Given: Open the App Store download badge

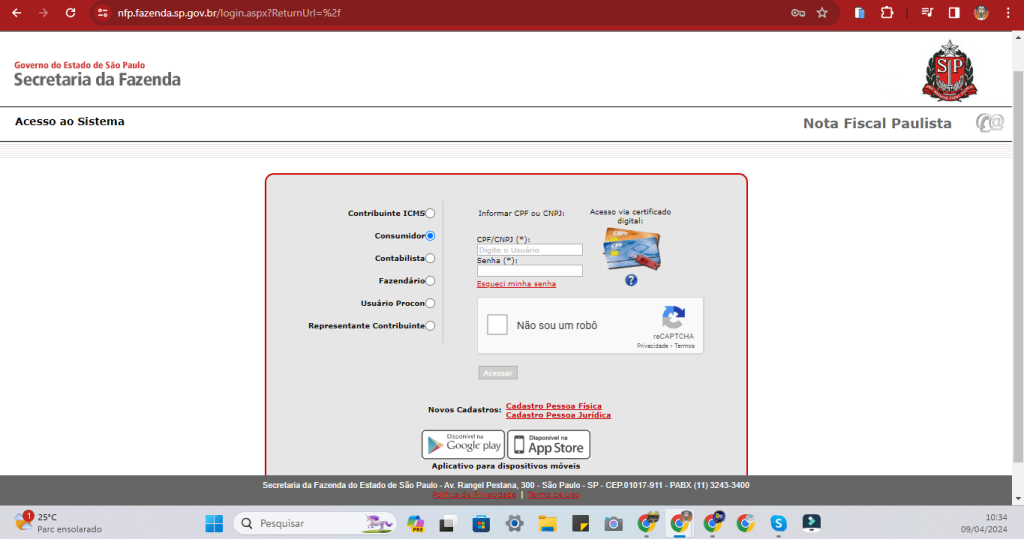Looking at the screenshot, I should [549, 444].
